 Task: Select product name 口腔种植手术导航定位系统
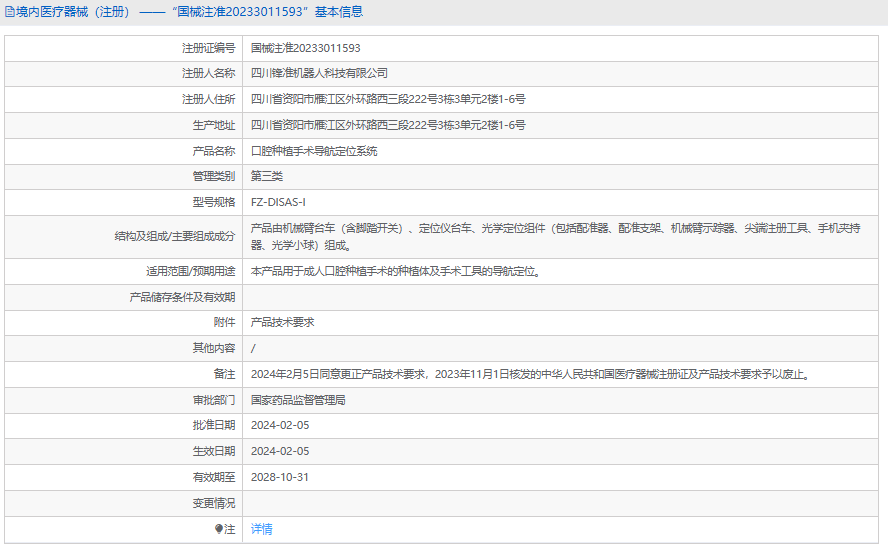point(314,151)
